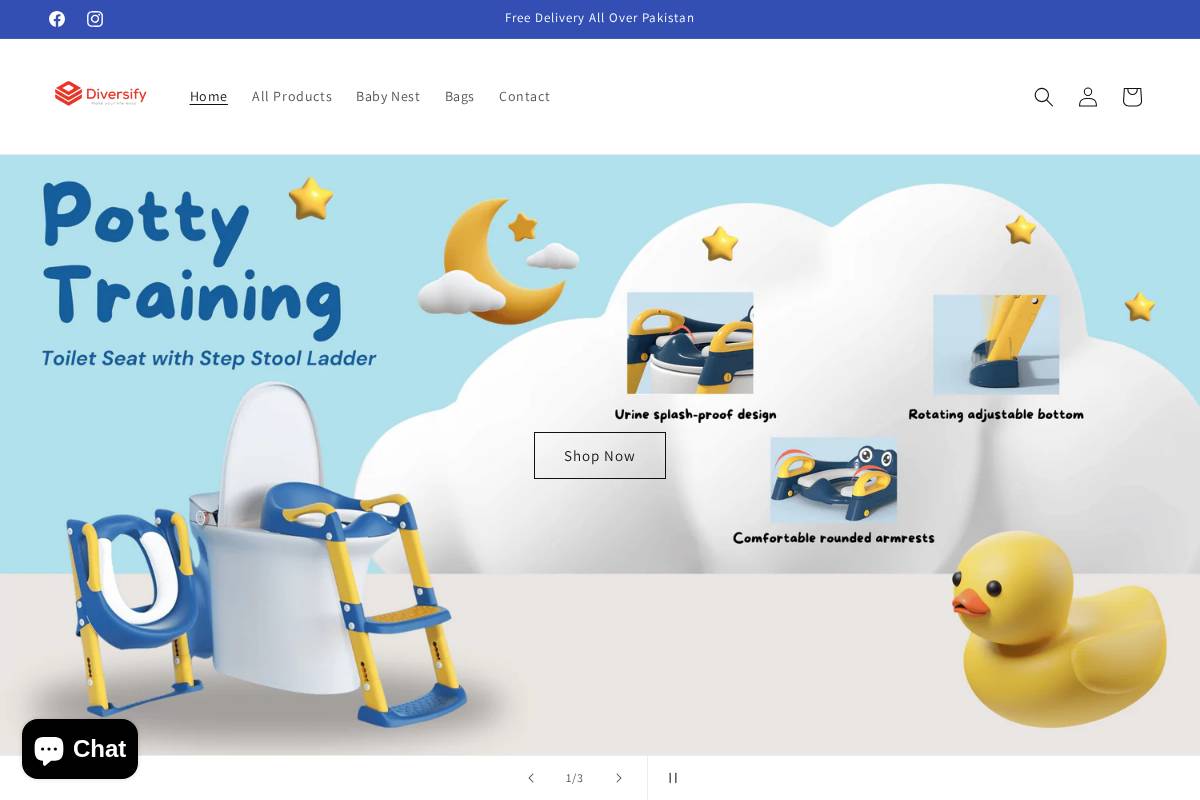Navigate to the Contact page

coord(524,96)
